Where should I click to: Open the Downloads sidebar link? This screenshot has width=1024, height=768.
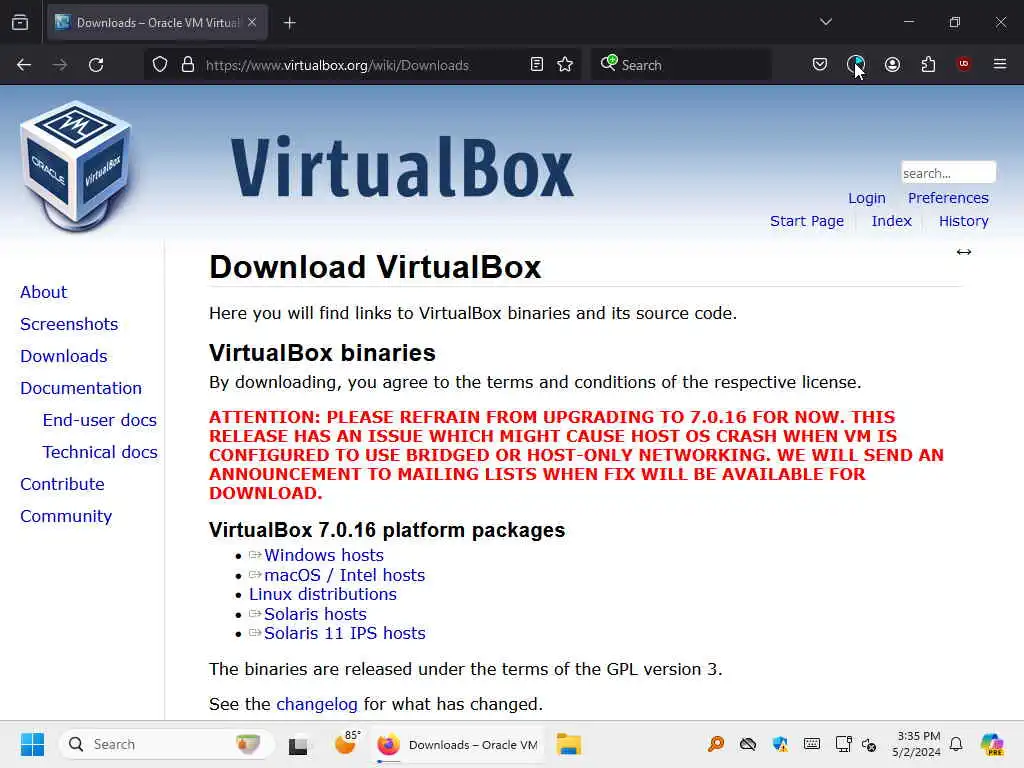pyautogui.click(x=64, y=356)
